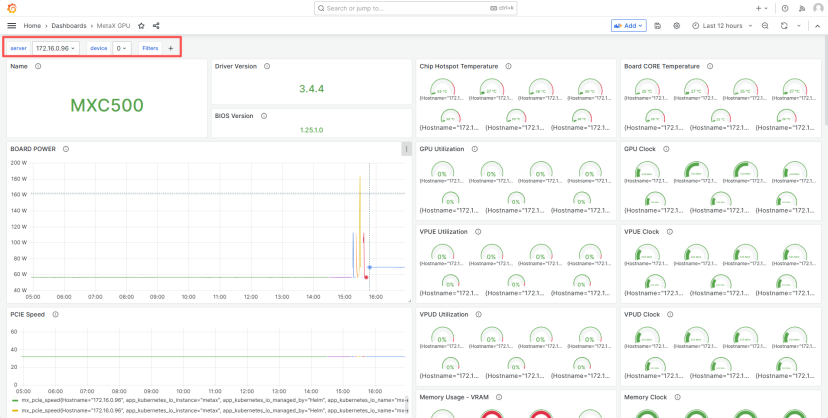Click the green mx_pcie_speed legend swatch
The width and height of the screenshot is (828, 418).
(x=15, y=401)
